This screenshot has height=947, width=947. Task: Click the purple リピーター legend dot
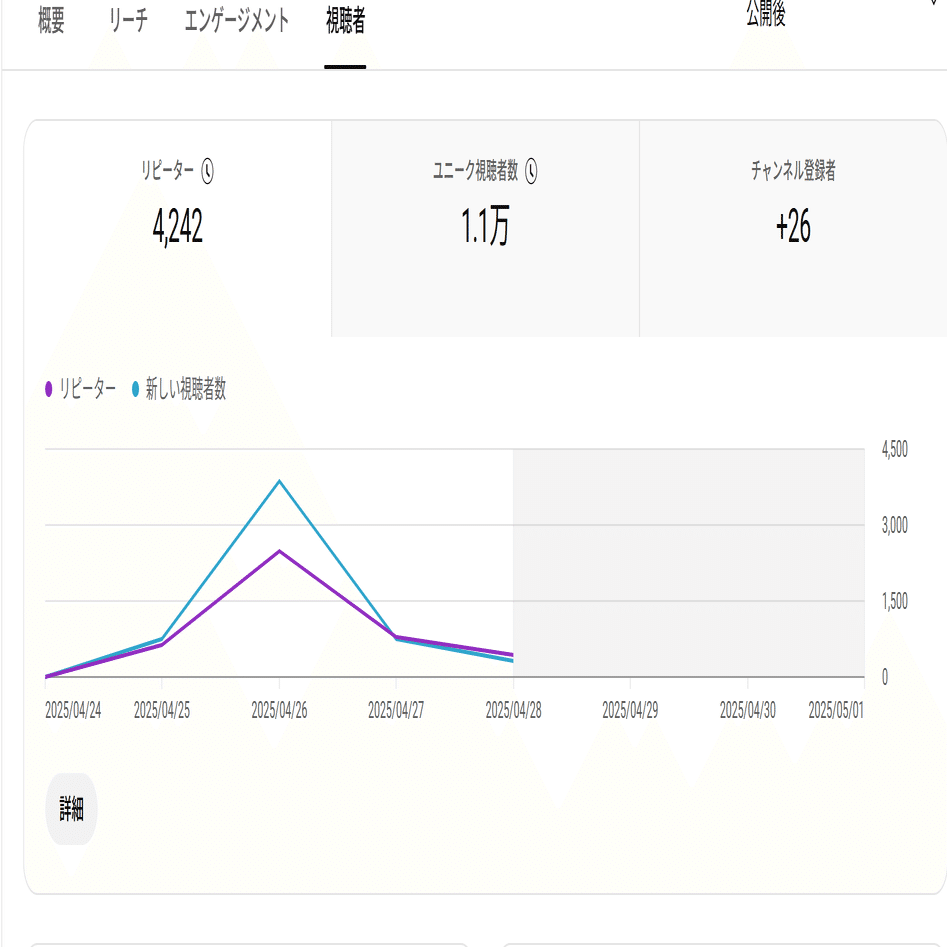[x=49, y=389]
